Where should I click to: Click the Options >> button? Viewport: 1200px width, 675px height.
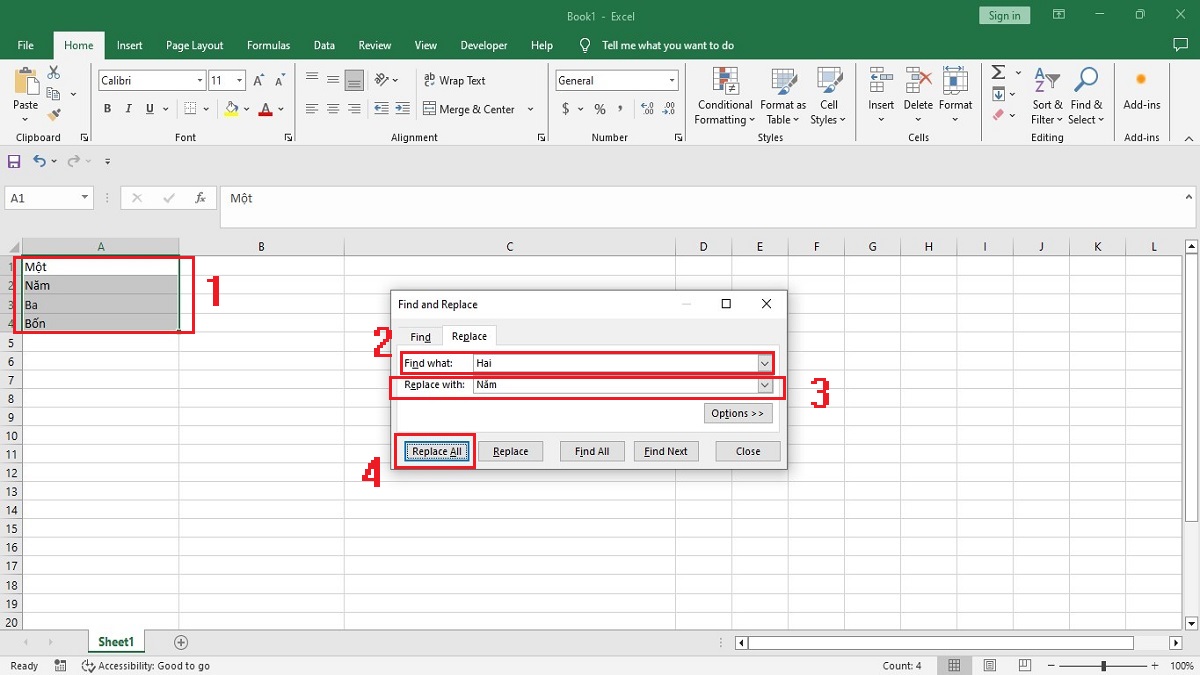(x=738, y=413)
